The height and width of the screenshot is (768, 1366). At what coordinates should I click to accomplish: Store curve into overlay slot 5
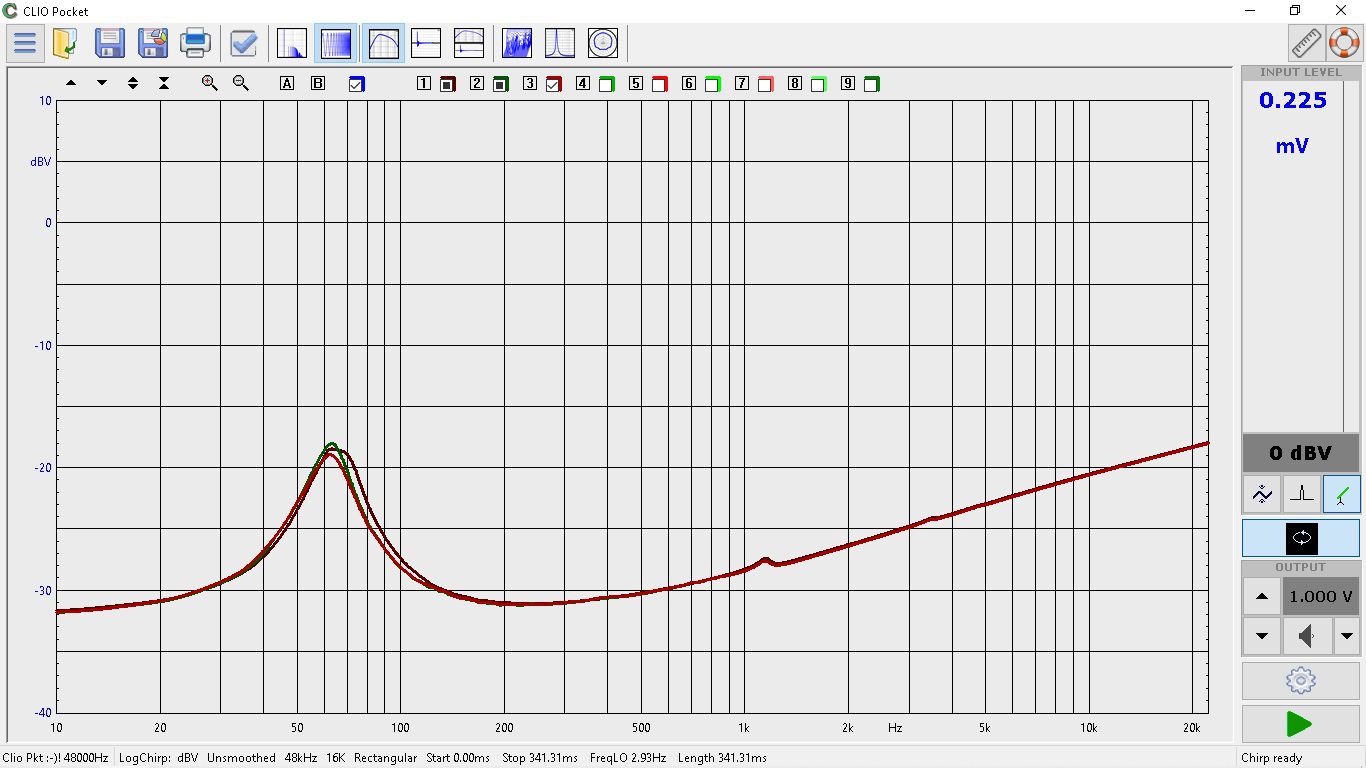tap(636, 83)
